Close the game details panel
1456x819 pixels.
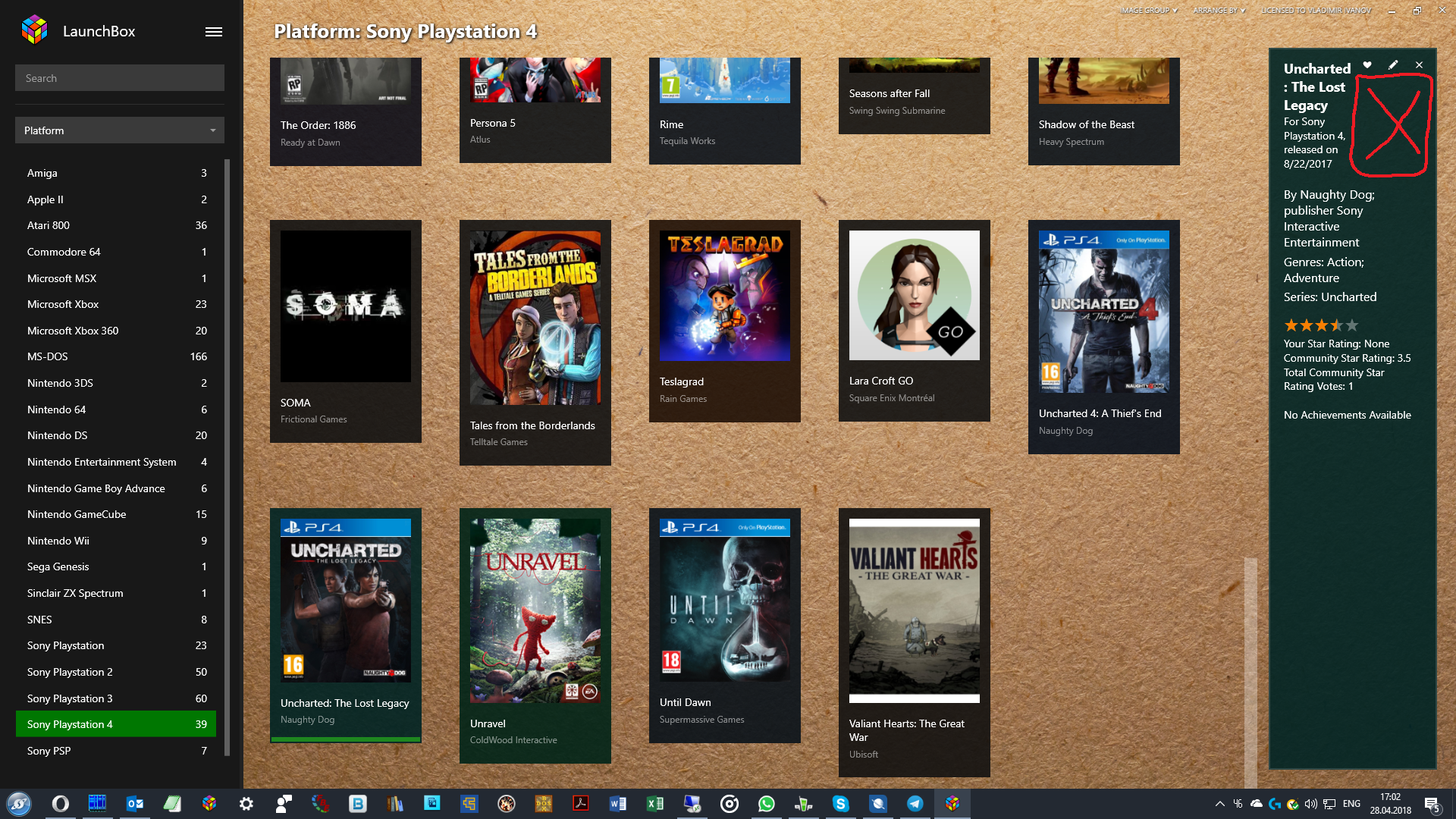[x=1419, y=65]
